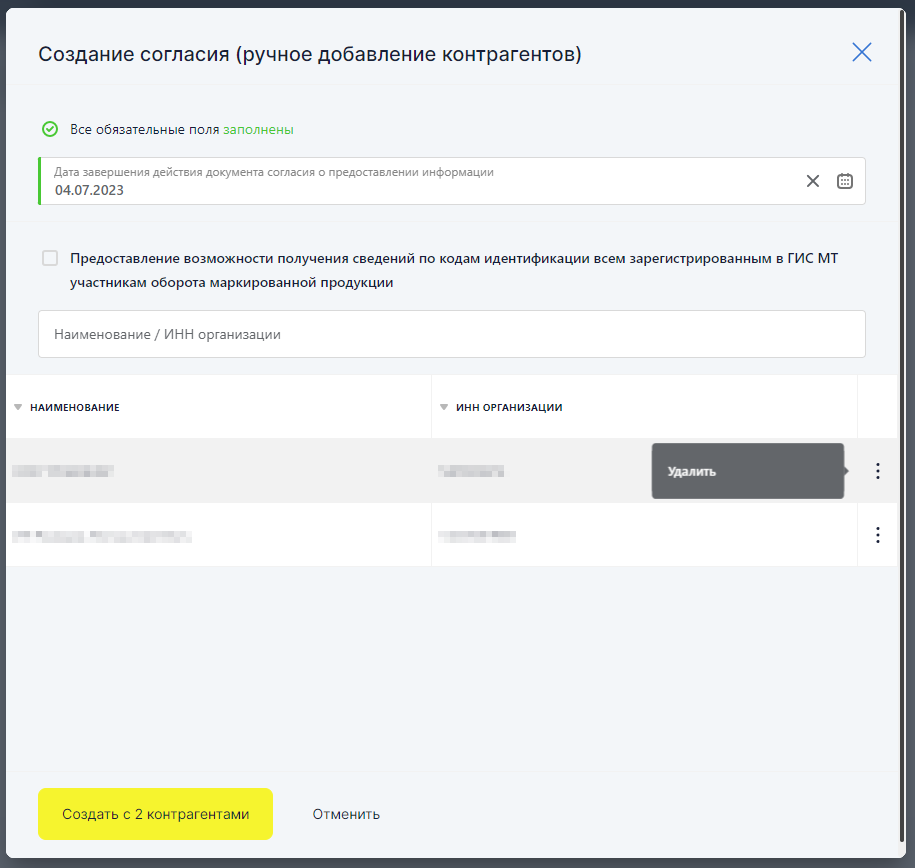
Task: Click the label text about providing identification code info
Action: (454, 270)
